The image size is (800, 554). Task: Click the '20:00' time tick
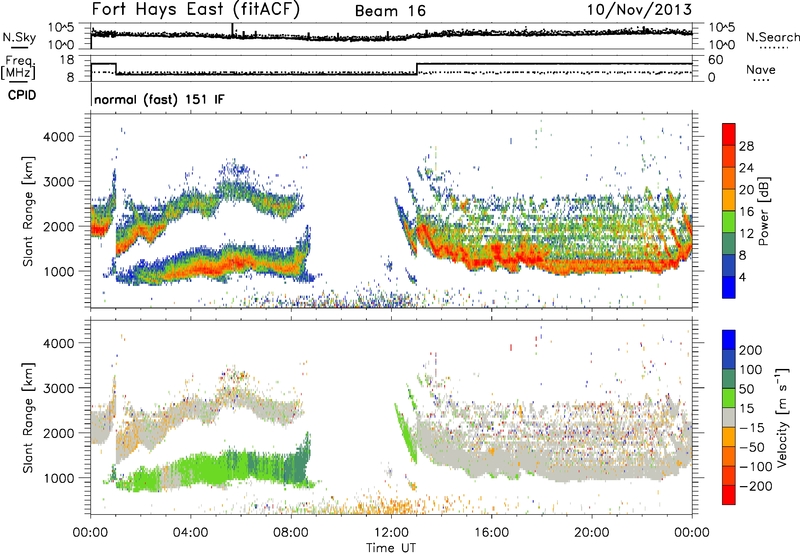click(591, 533)
